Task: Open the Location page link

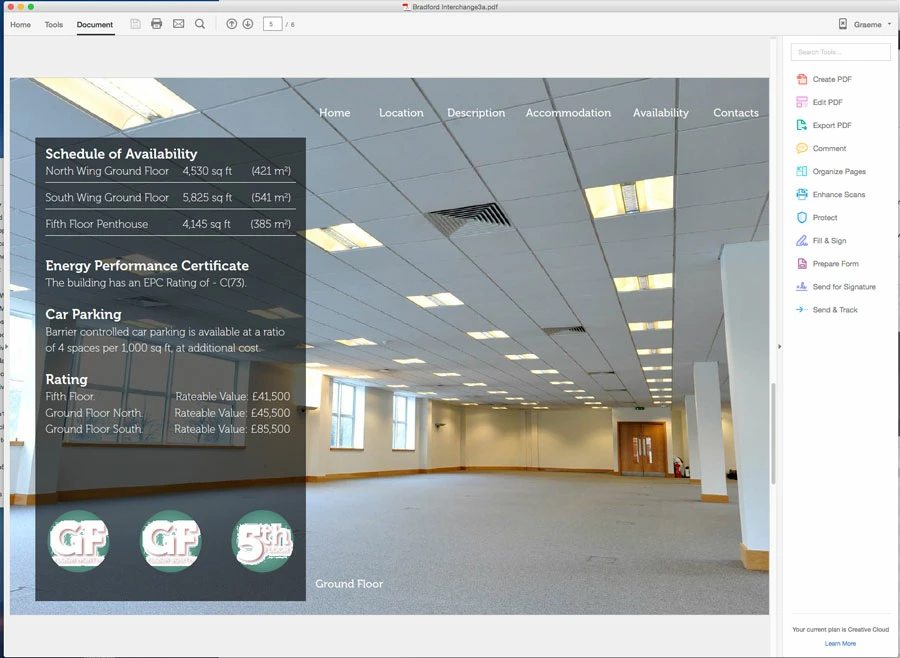Action: tap(401, 113)
